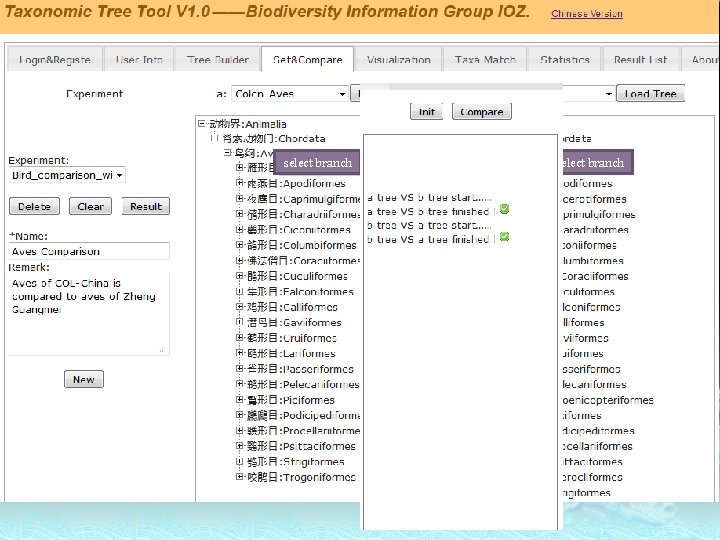Collapse the Aves class node in tree a

[227, 152]
